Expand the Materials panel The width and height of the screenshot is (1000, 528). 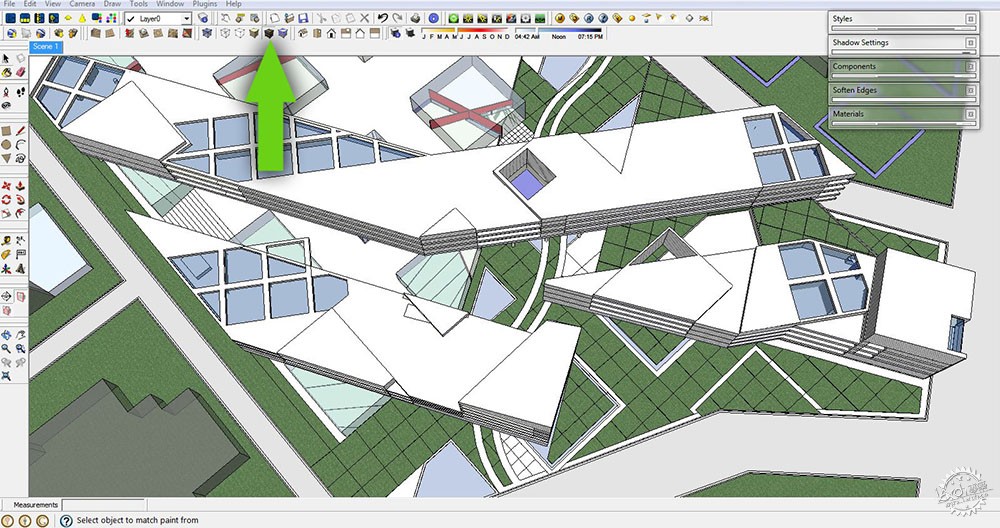[971, 114]
